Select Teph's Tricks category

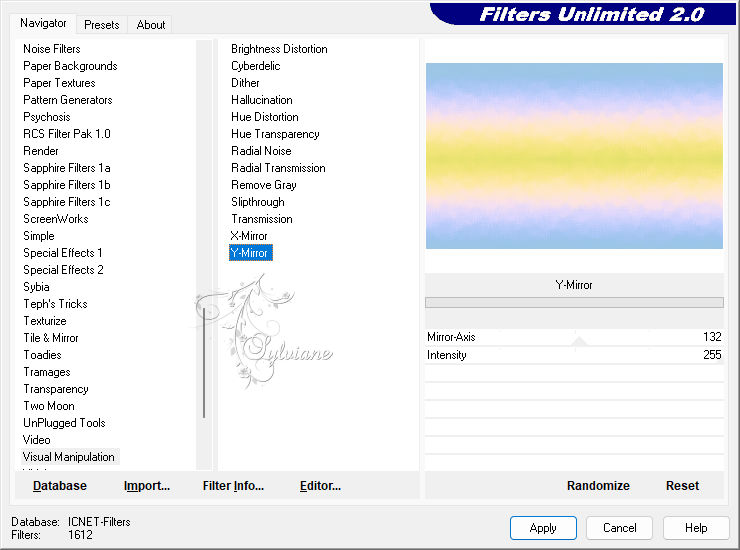point(56,304)
